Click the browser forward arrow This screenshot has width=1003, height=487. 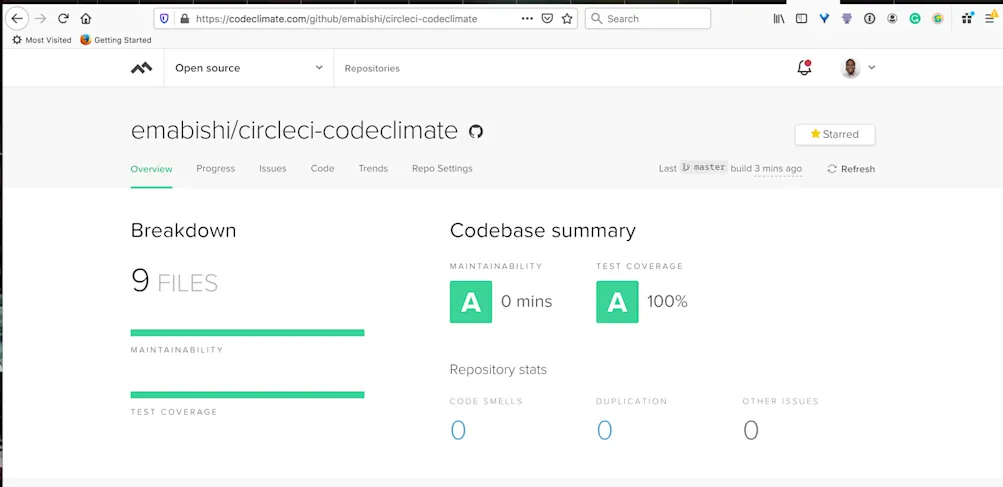[x=40, y=19]
